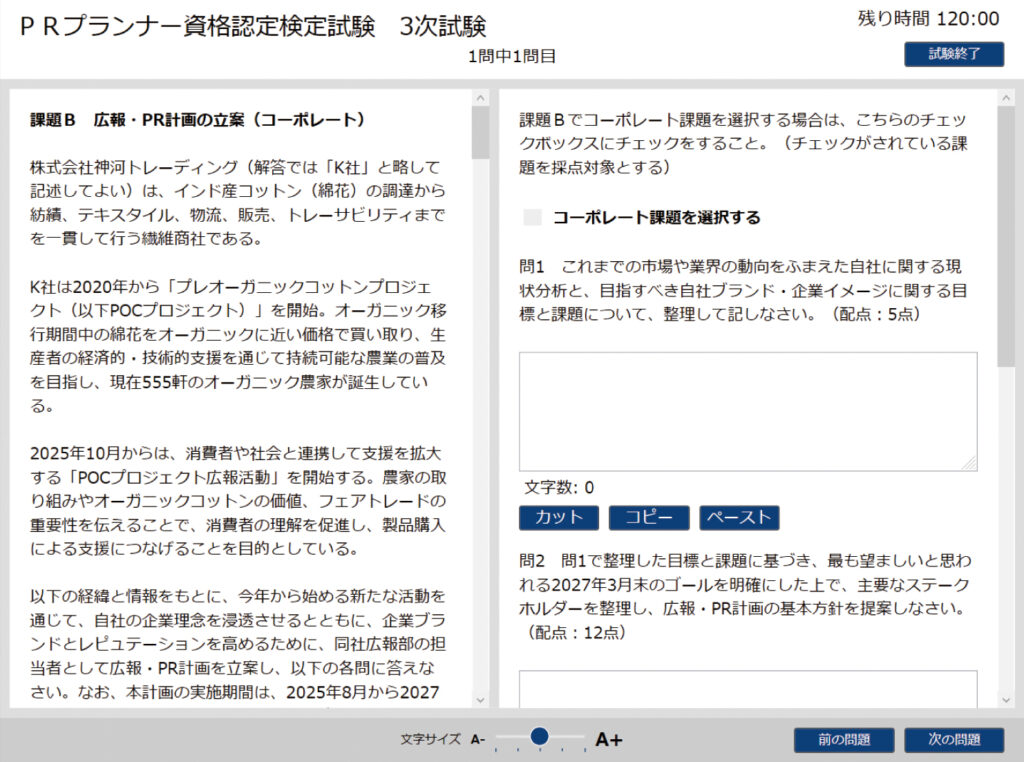
Task: Check the コーポレート課題を選択する checkbox
Action: [532, 217]
